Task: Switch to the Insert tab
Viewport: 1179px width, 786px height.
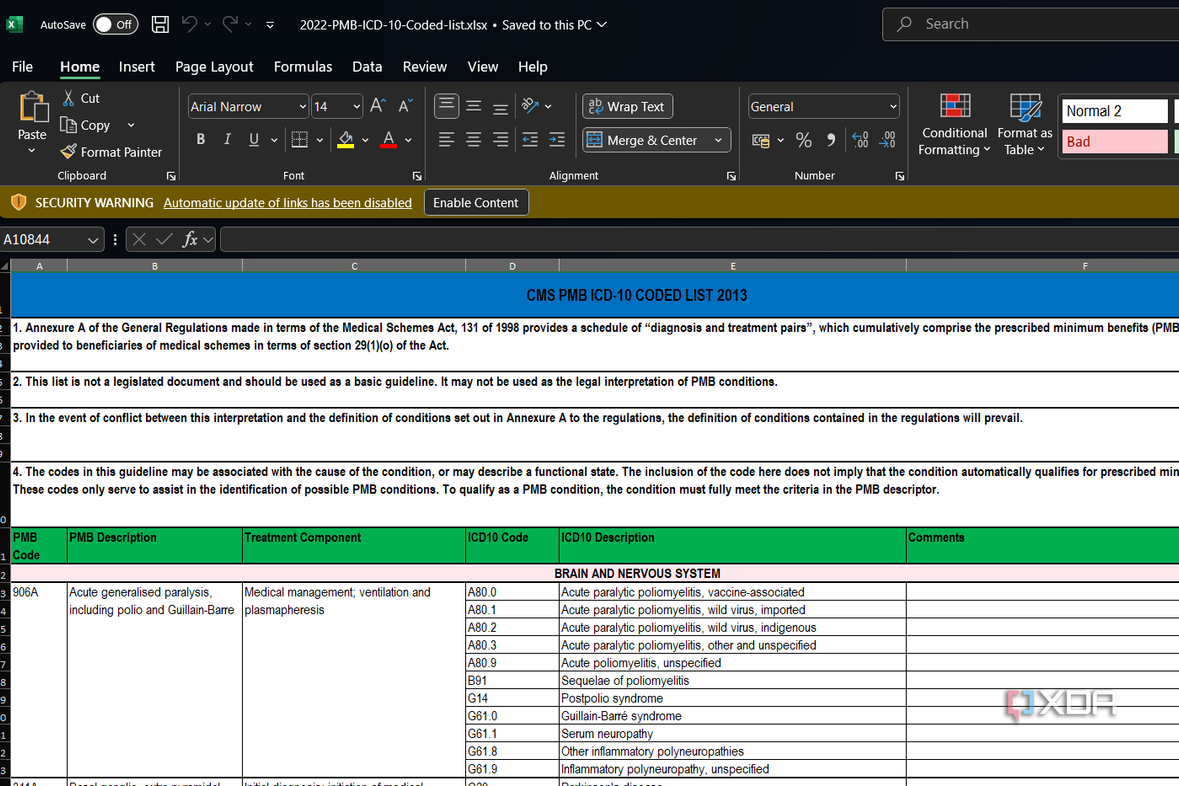Action: coord(137,66)
